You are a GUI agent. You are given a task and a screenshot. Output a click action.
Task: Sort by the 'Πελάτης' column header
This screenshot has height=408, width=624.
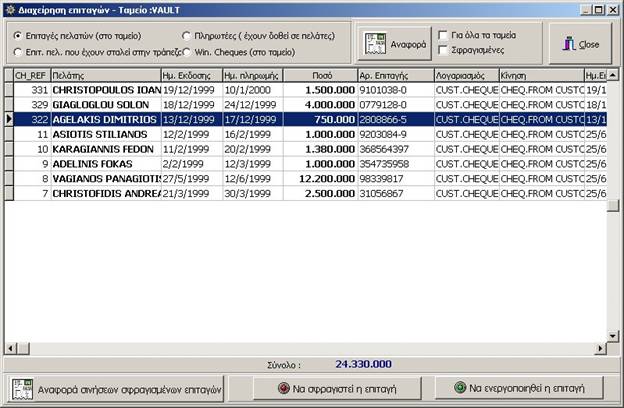coord(104,75)
